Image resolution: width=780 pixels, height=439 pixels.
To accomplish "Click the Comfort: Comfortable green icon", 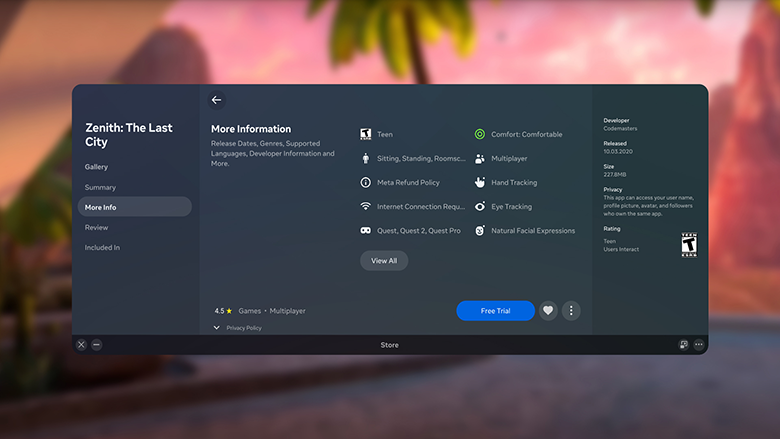I will point(480,134).
